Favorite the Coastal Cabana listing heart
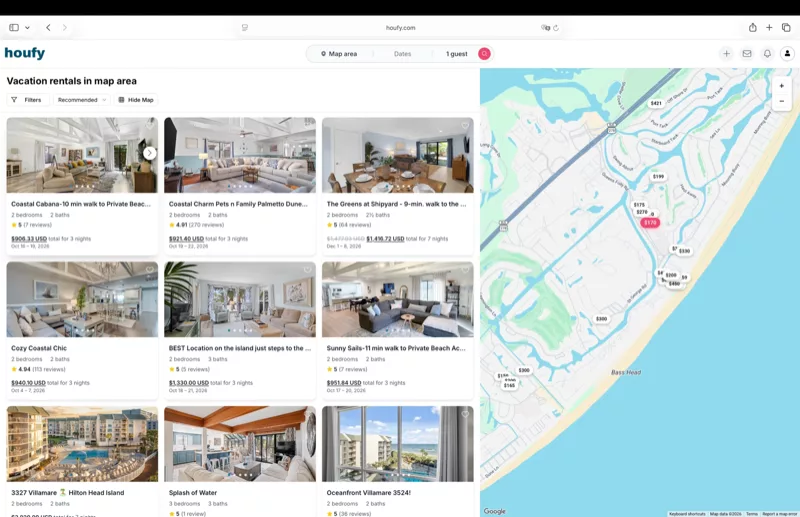 point(150,125)
